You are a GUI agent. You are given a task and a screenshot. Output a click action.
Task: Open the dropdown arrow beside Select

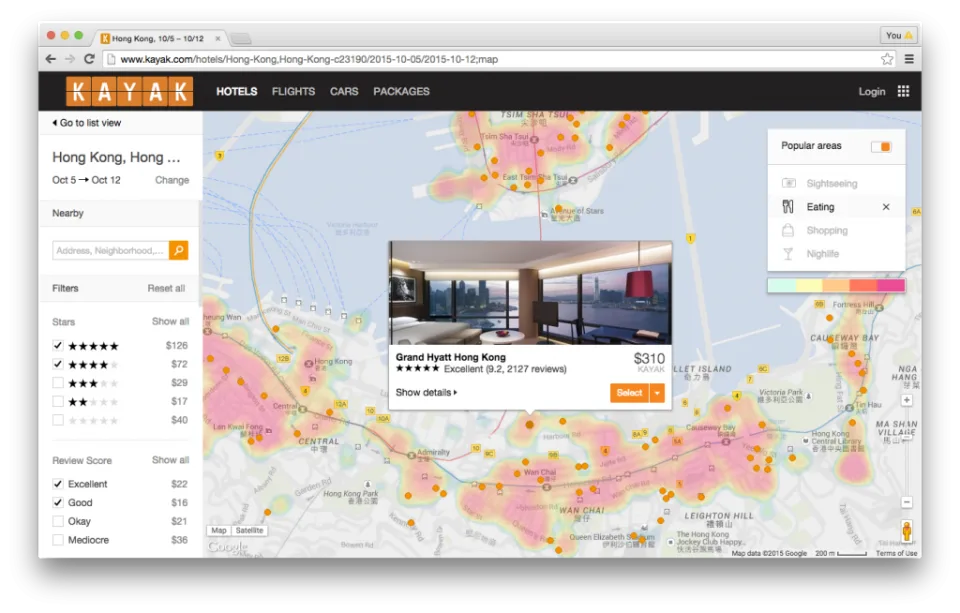click(x=657, y=393)
